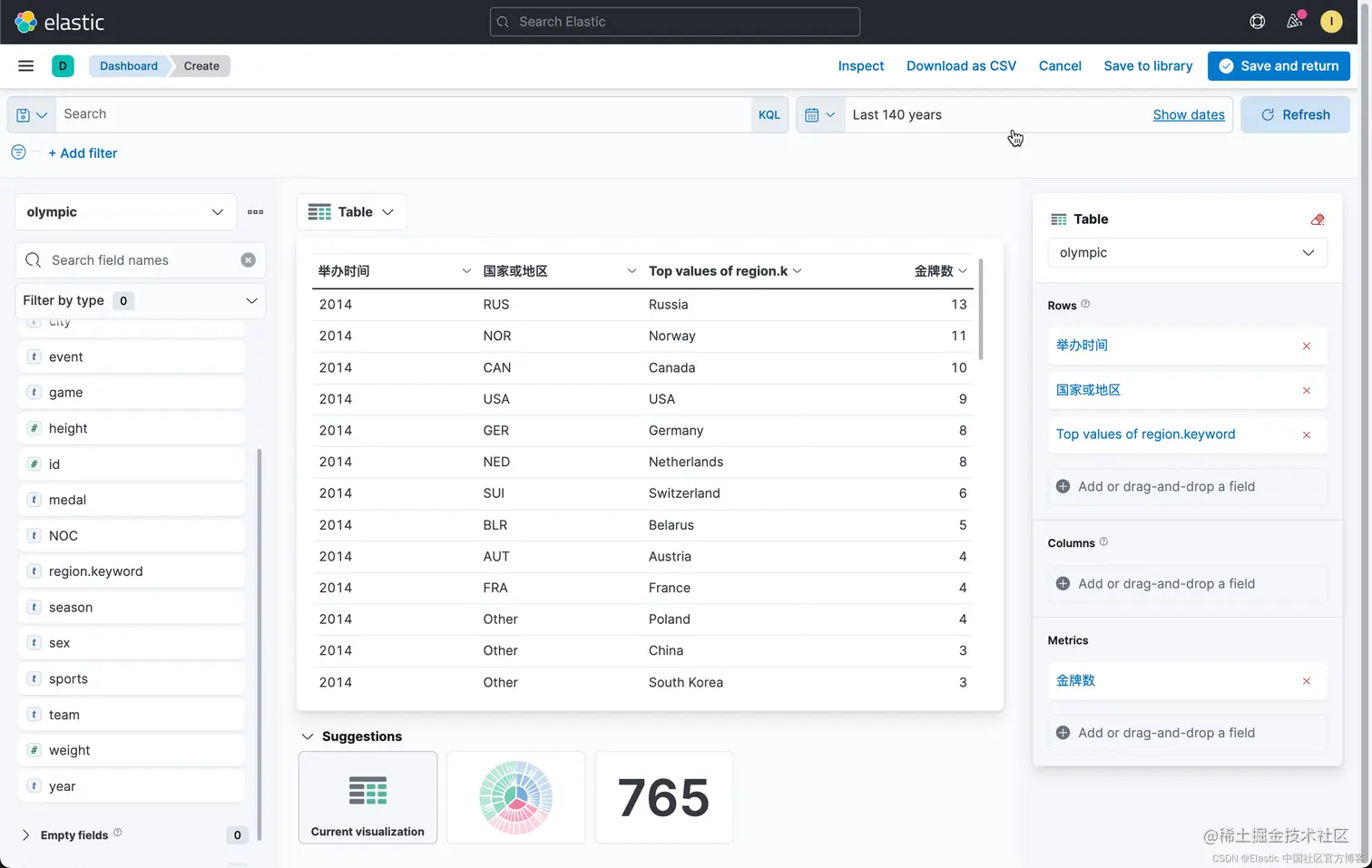
Task: Remove the 举办时间 row dimension
Action: coord(1307,346)
